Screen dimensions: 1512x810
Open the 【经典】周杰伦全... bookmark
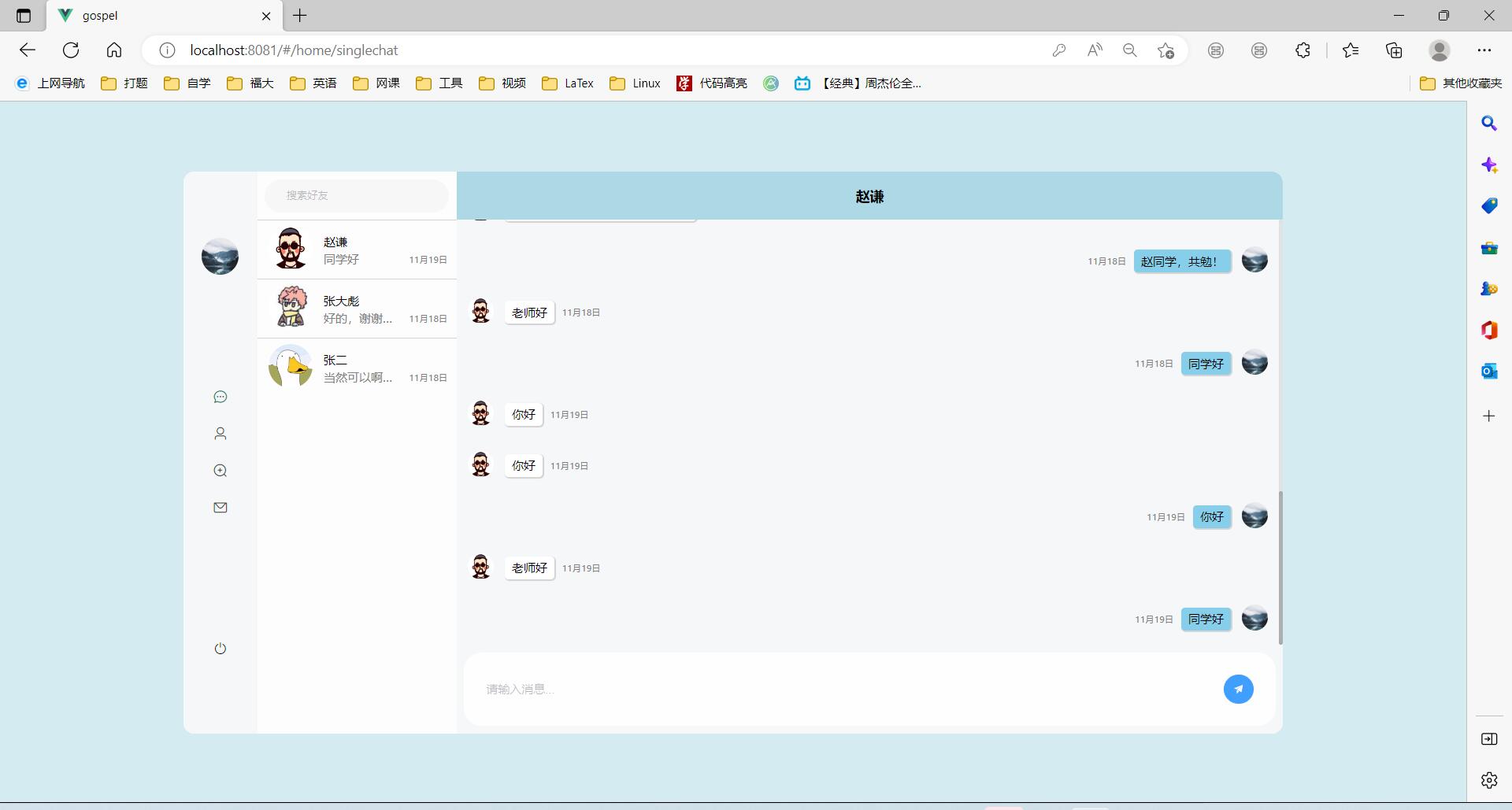pos(858,83)
